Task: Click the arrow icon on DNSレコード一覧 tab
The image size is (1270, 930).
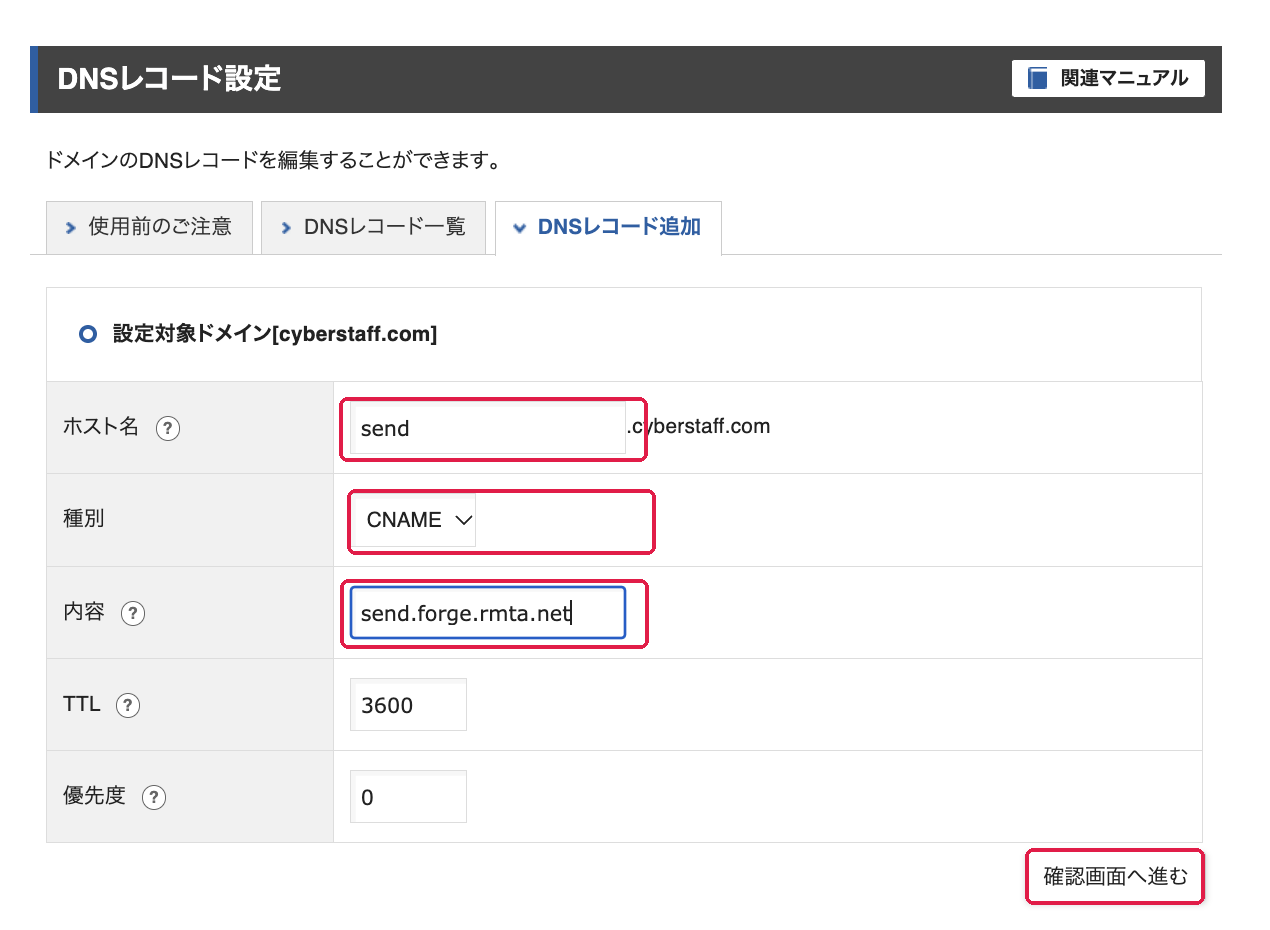Action: (286, 228)
